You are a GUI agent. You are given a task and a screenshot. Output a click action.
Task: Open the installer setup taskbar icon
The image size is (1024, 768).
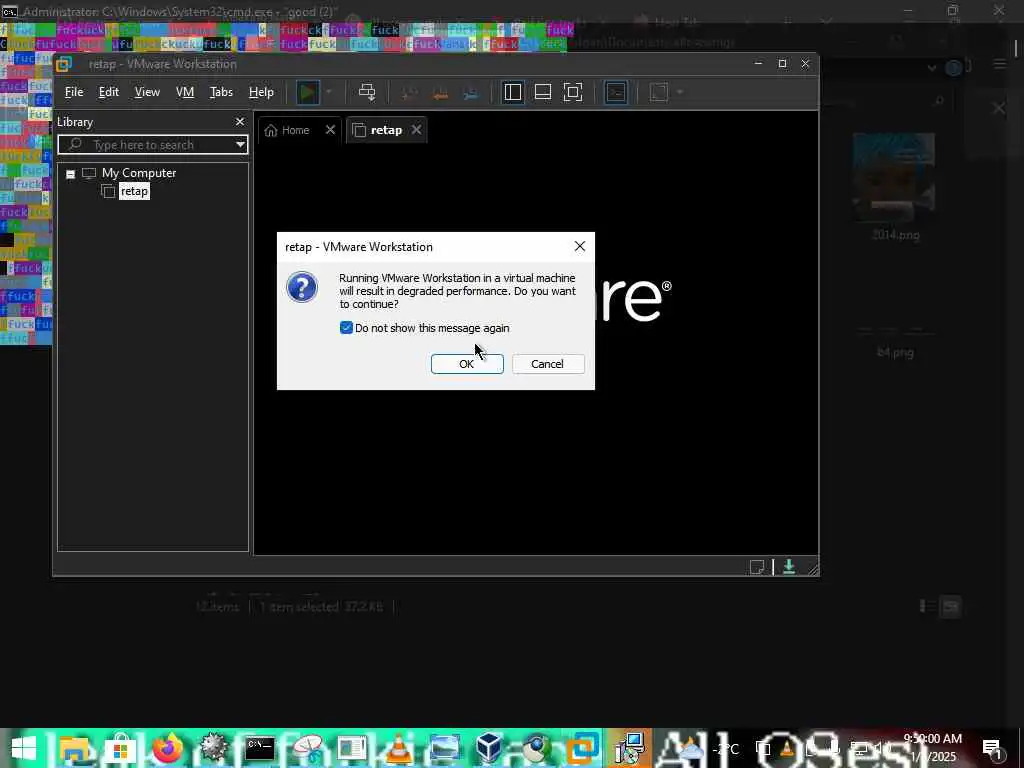click(x=630, y=748)
